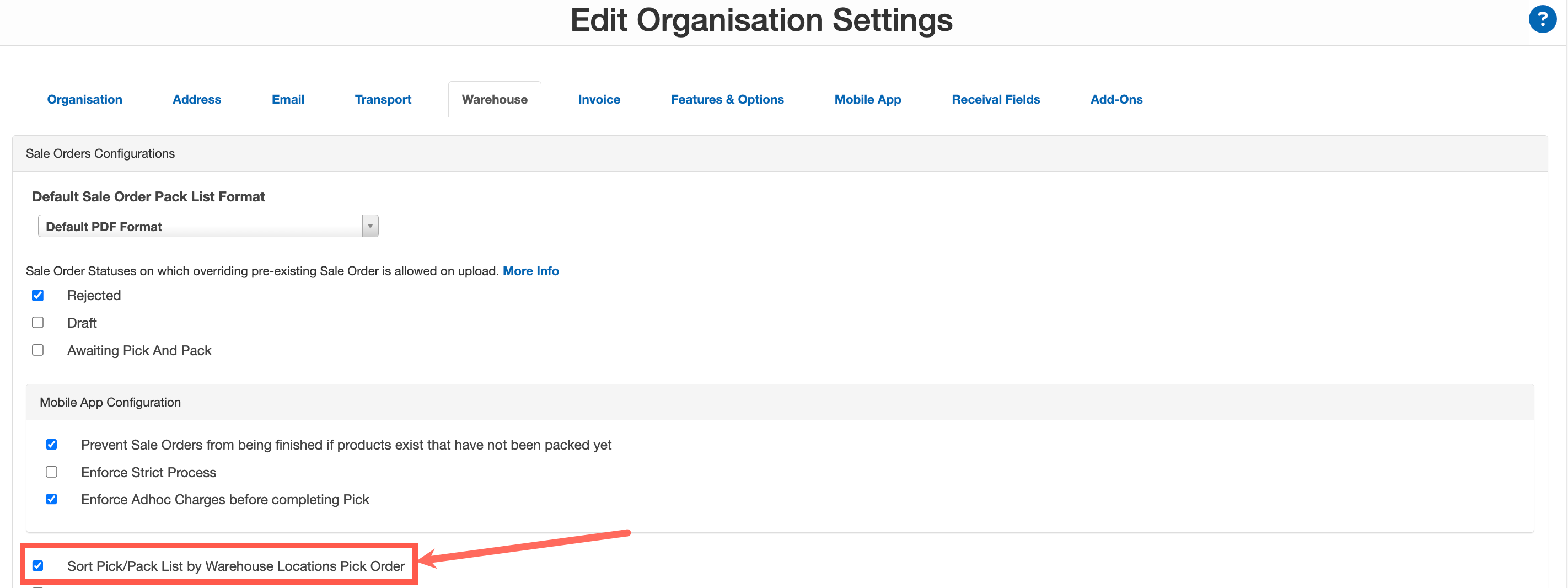
Task: View the Add-Ons tab
Action: (x=1116, y=99)
